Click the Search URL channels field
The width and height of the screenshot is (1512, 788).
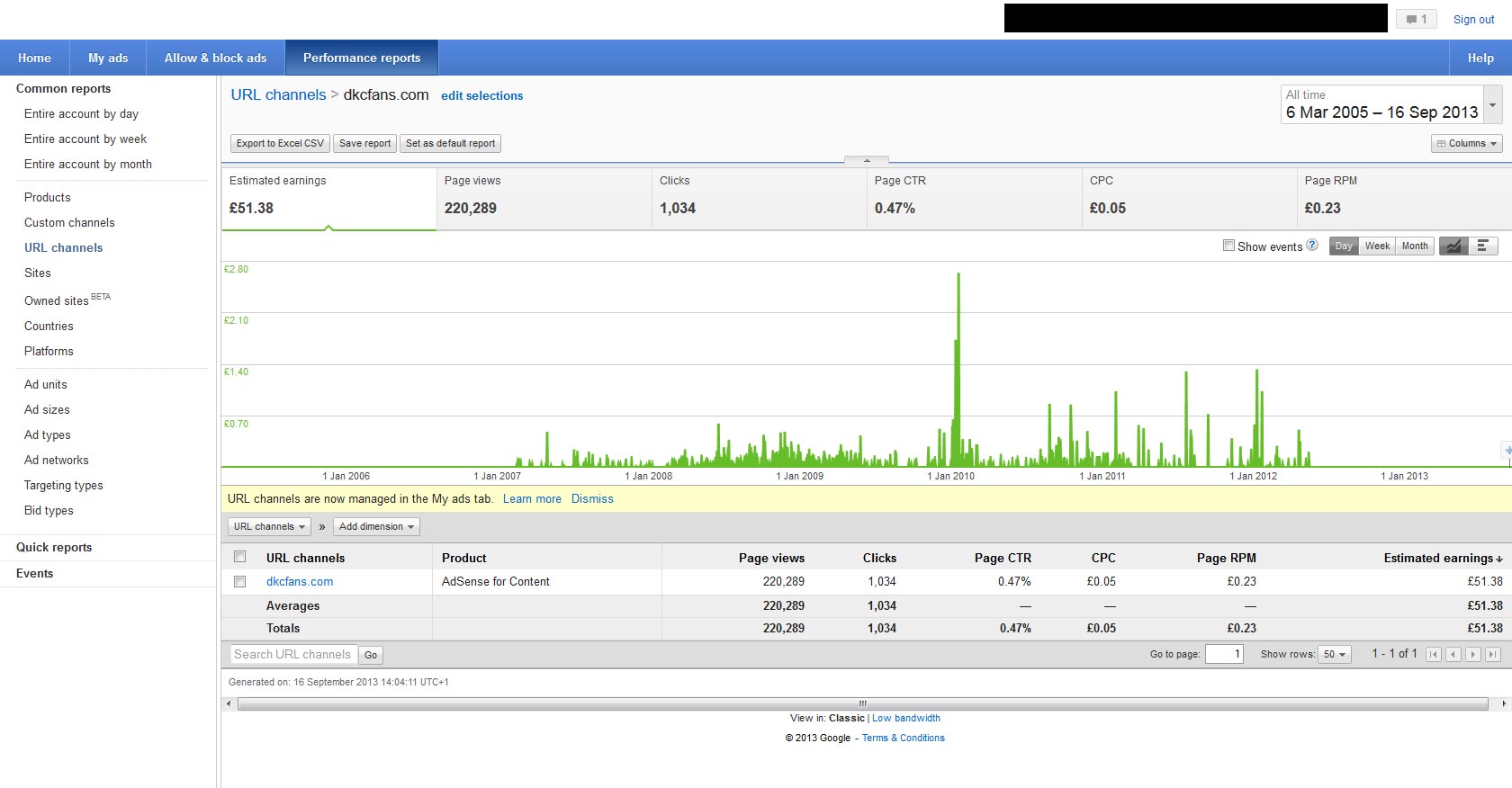tap(292, 655)
